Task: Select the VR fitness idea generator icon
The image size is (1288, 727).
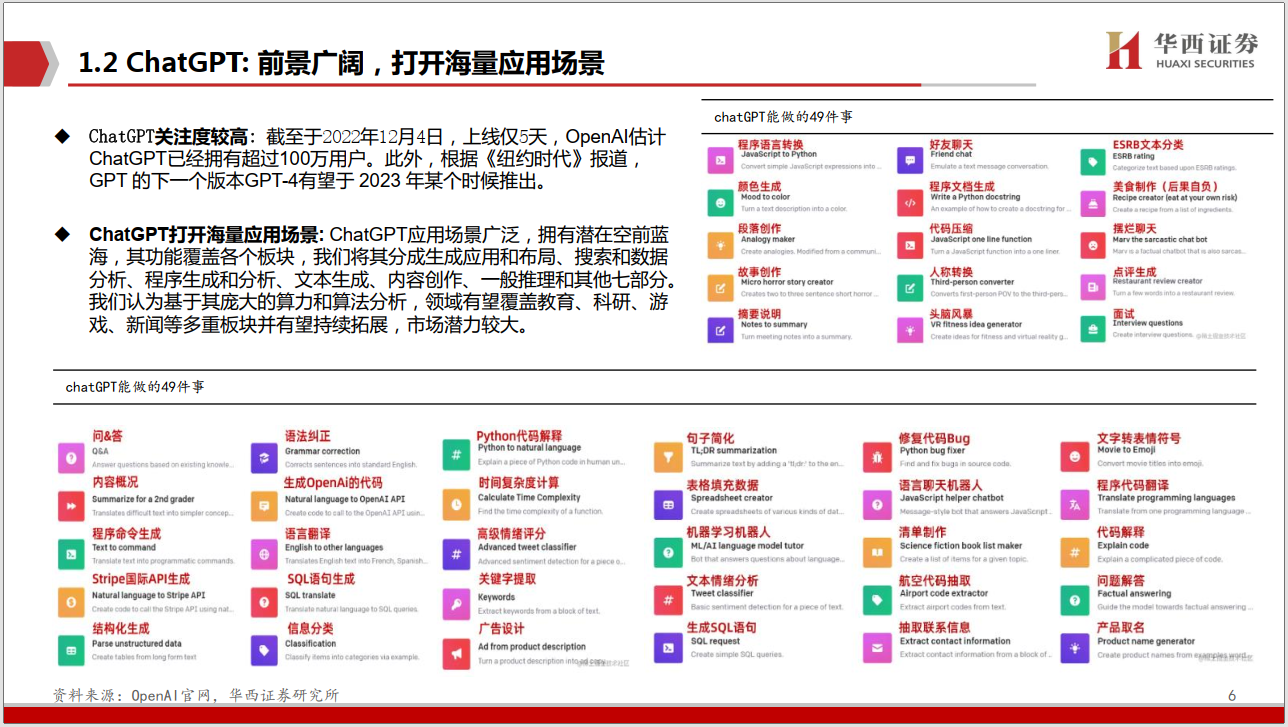Action: coord(910,330)
